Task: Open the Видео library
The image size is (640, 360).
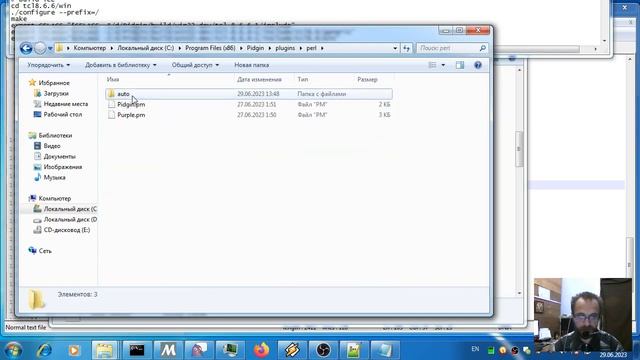Action: (x=47, y=146)
